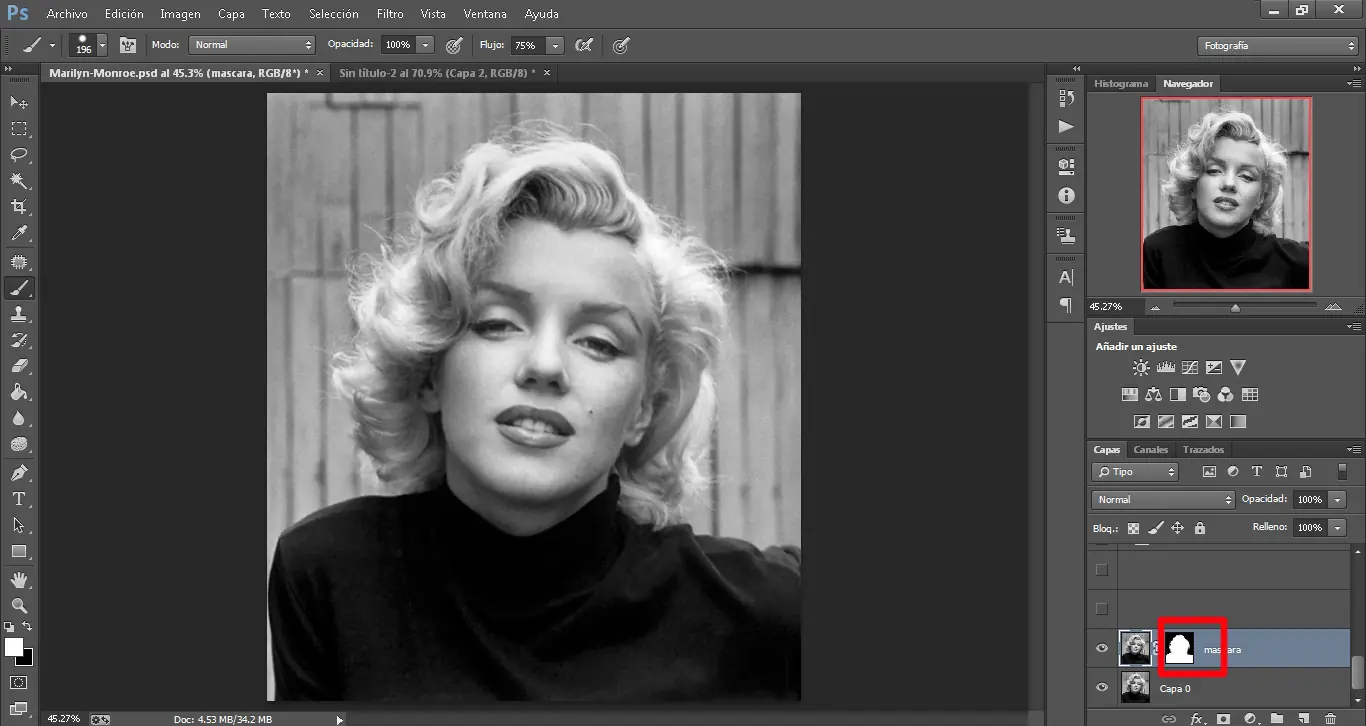This screenshot has height=726, width=1366.
Task: Select the Eraser tool
Action: [x=19, y=366]
